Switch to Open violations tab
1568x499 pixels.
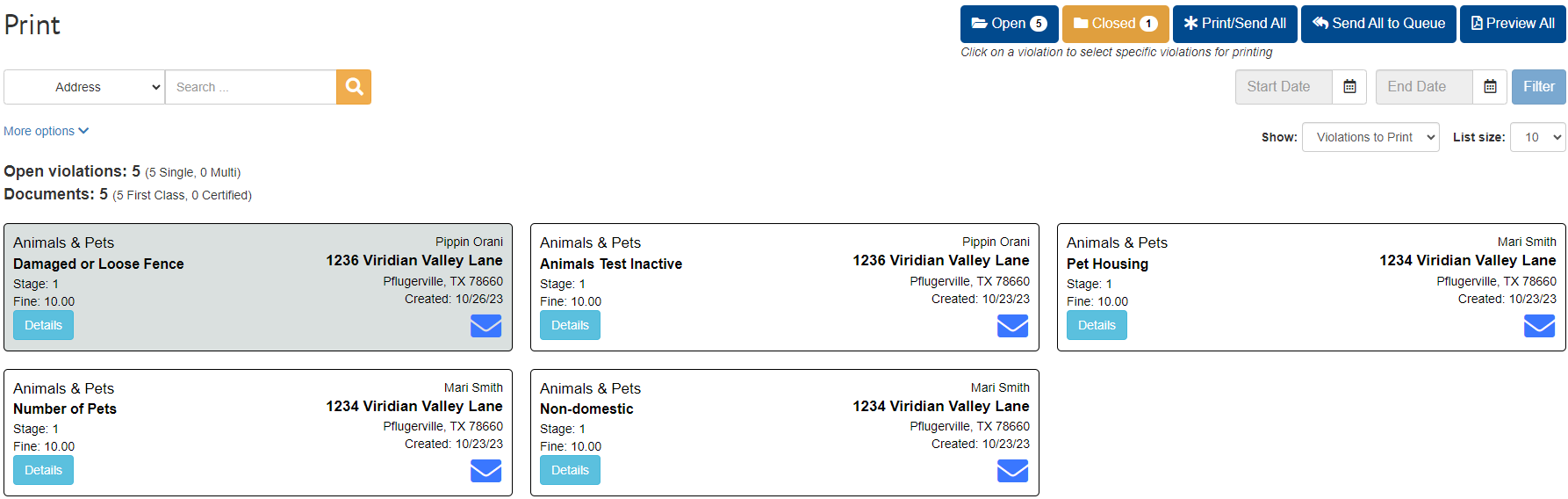coord(1009,24)
